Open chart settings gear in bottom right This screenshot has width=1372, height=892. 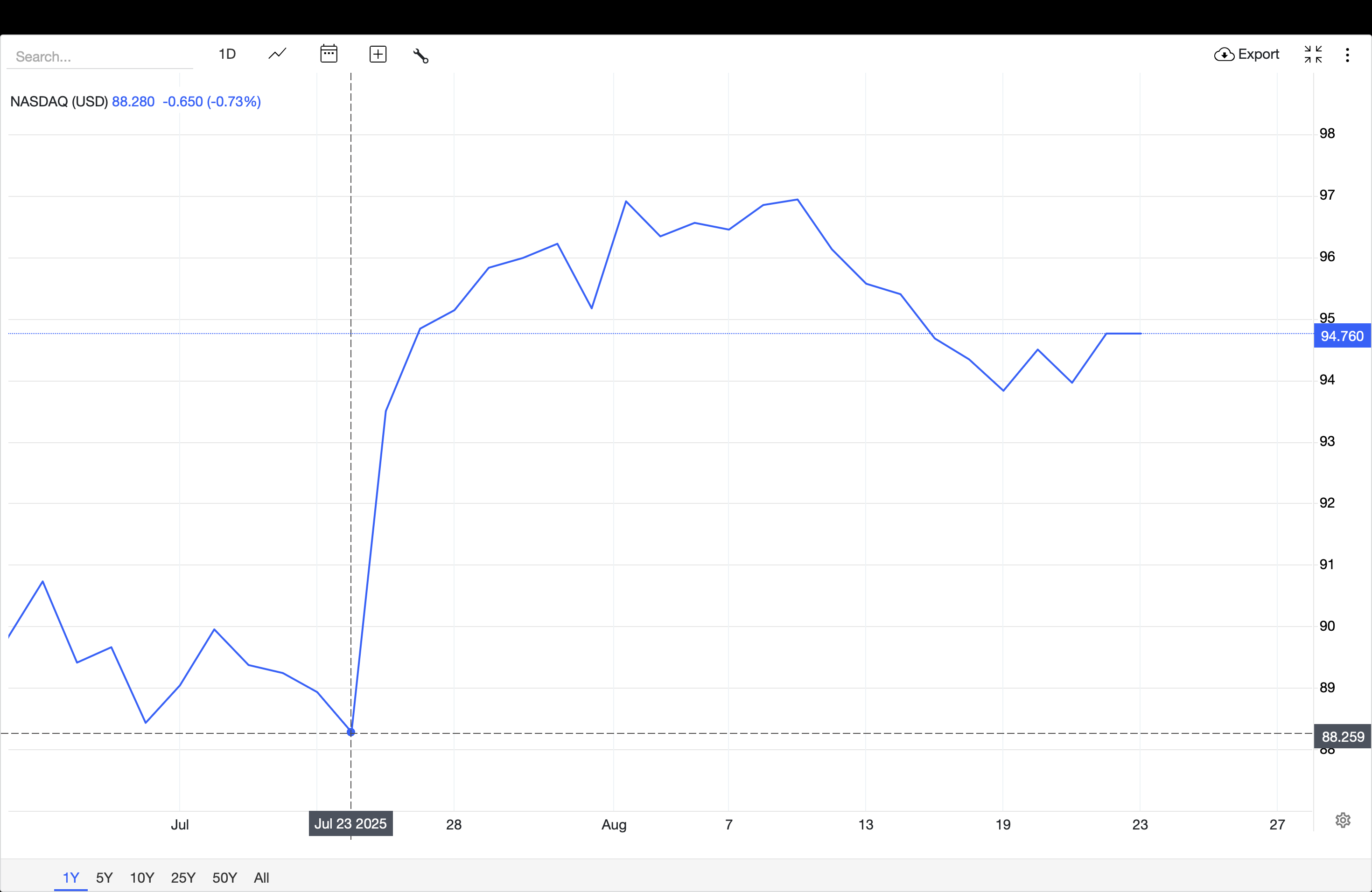pyautogui.click(x=1343, y=819)
